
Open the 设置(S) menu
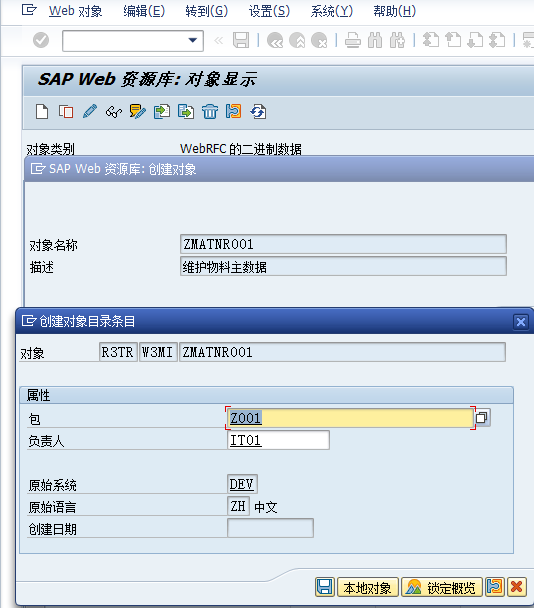coord(269,11)
